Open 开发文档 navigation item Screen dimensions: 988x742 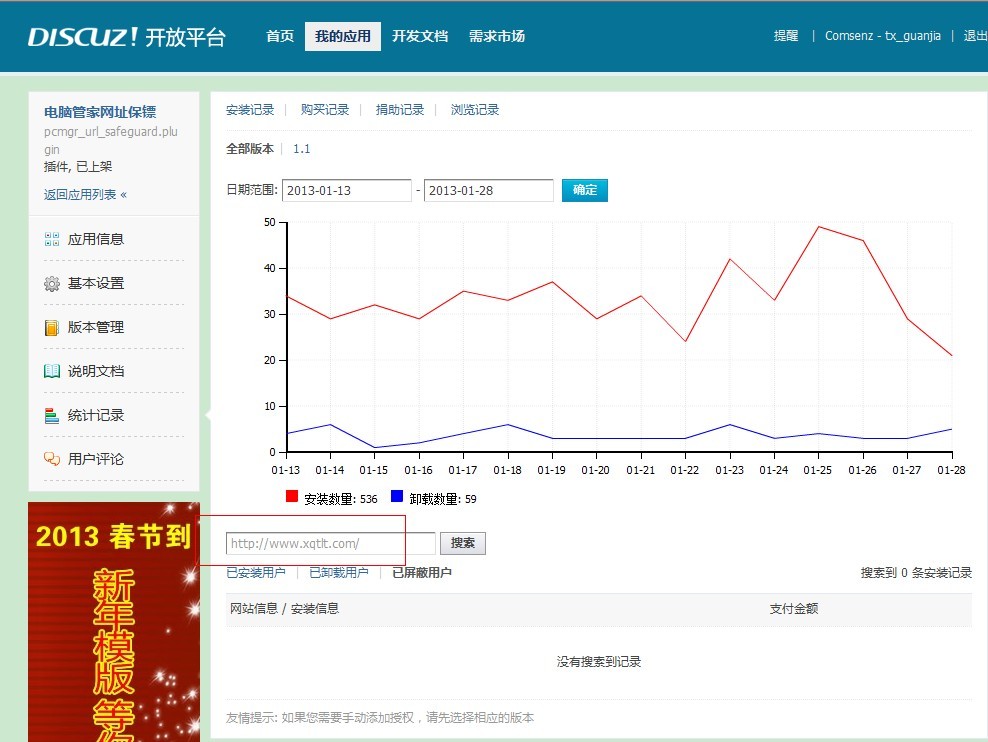[x=420, y=36]
